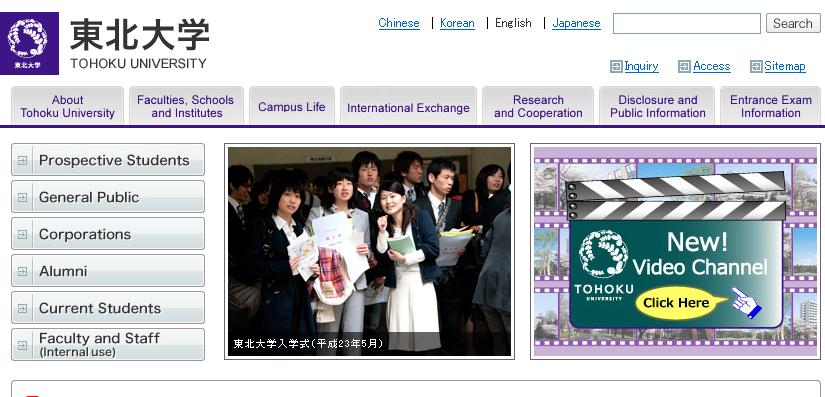Click the Search button
This screenshot has width=825, height=397.
click(x=793, y=23)
